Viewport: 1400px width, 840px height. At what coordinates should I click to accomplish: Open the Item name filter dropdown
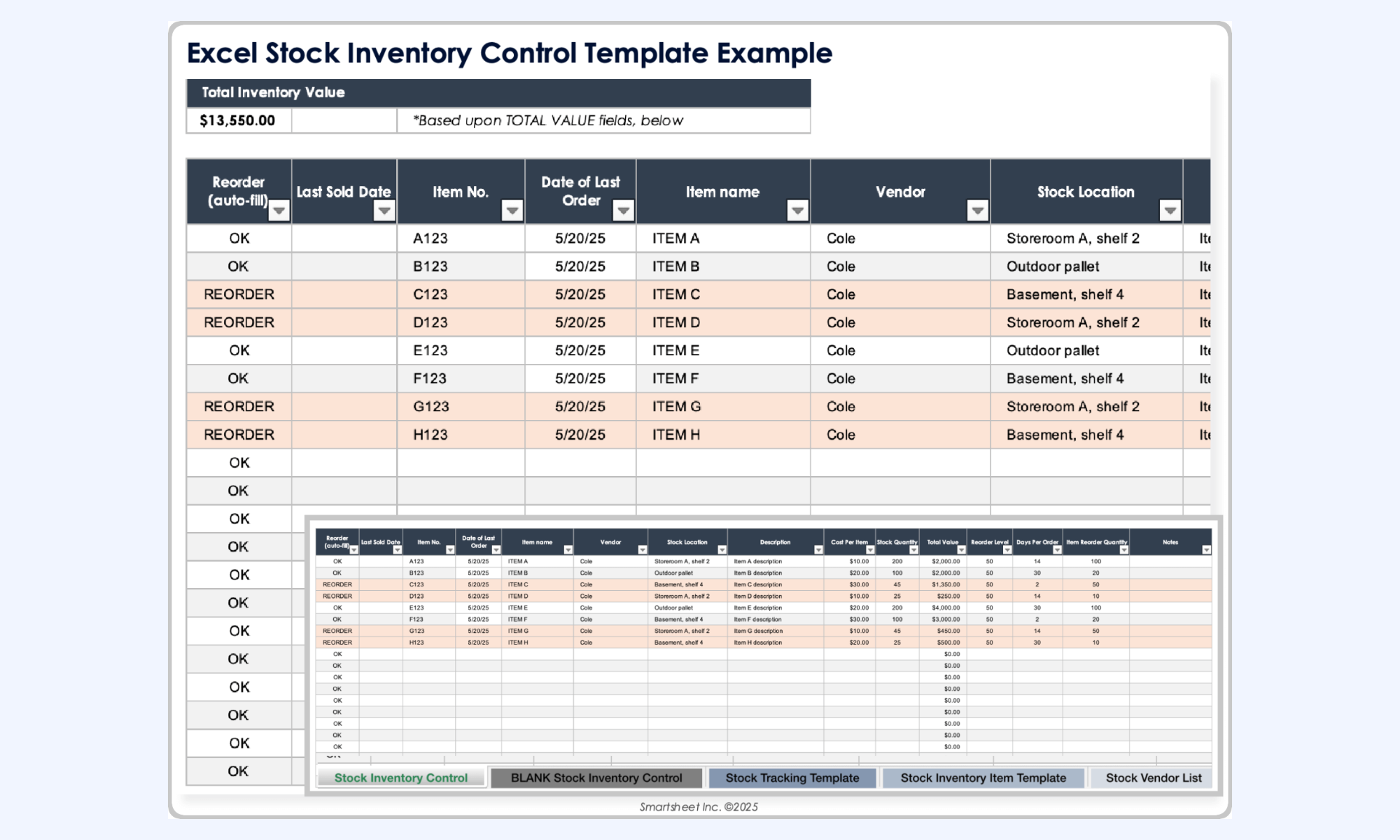[797, 210]
